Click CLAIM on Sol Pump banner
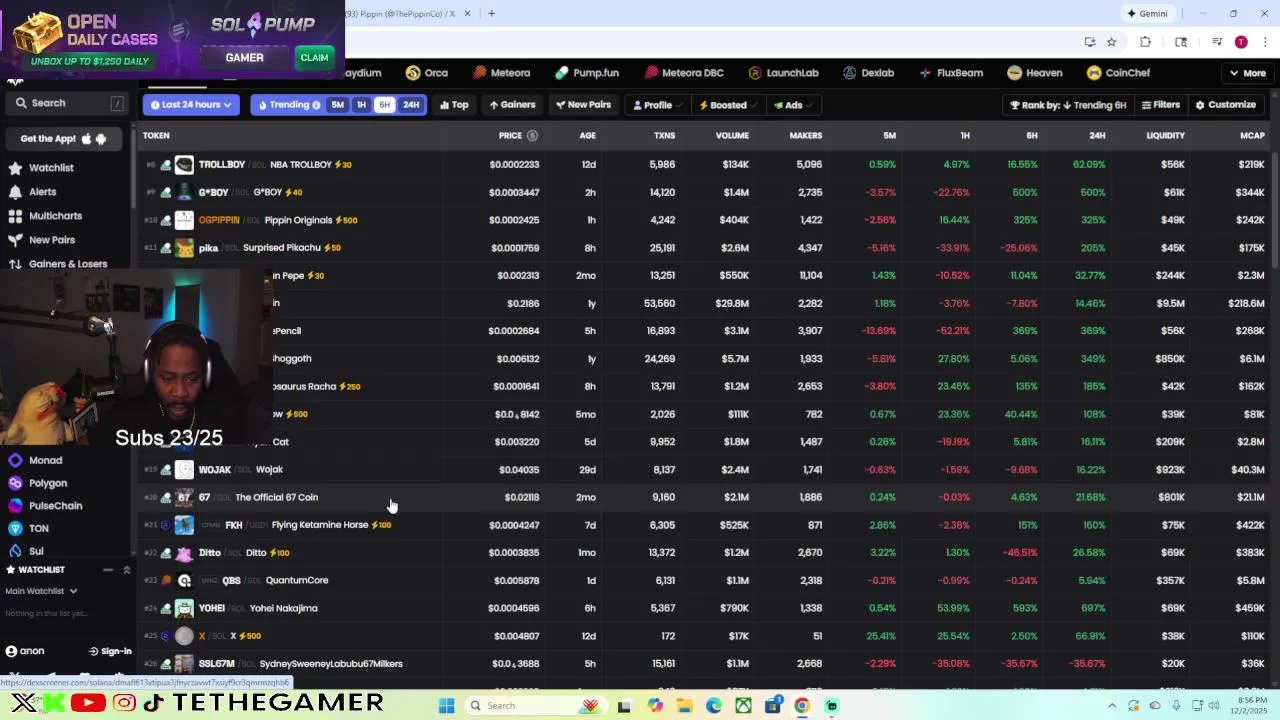The image size is (1280, 720). point(314,58)
